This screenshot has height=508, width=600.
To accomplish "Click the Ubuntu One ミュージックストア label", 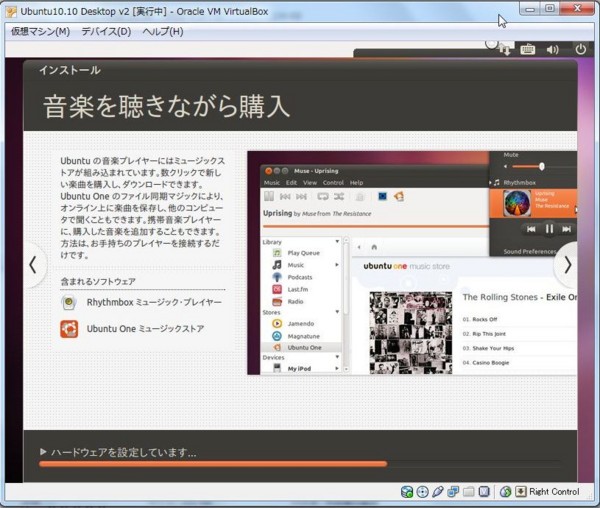I will (145, 329).
